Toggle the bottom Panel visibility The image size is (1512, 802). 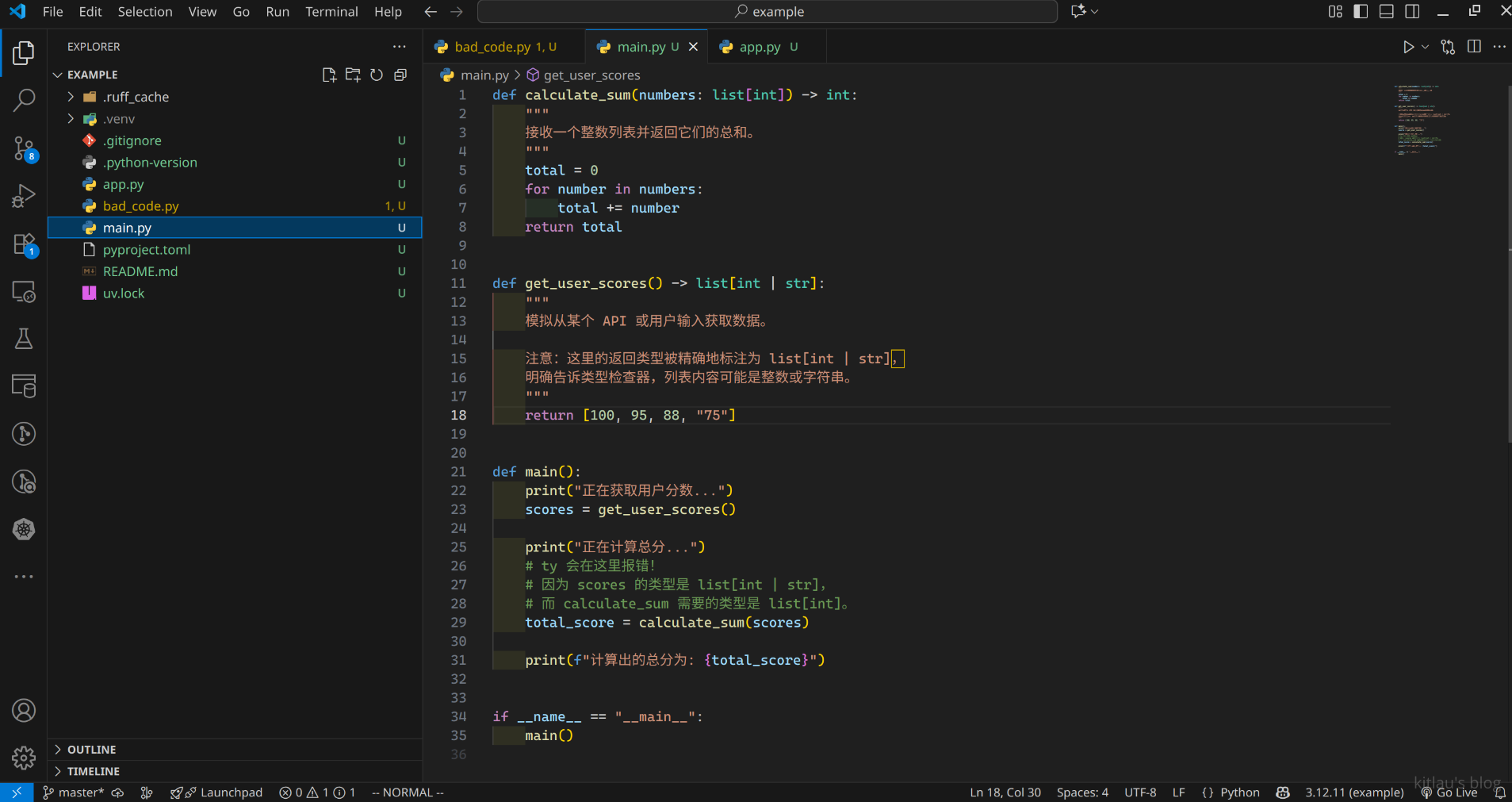(x=1386, y=11)
